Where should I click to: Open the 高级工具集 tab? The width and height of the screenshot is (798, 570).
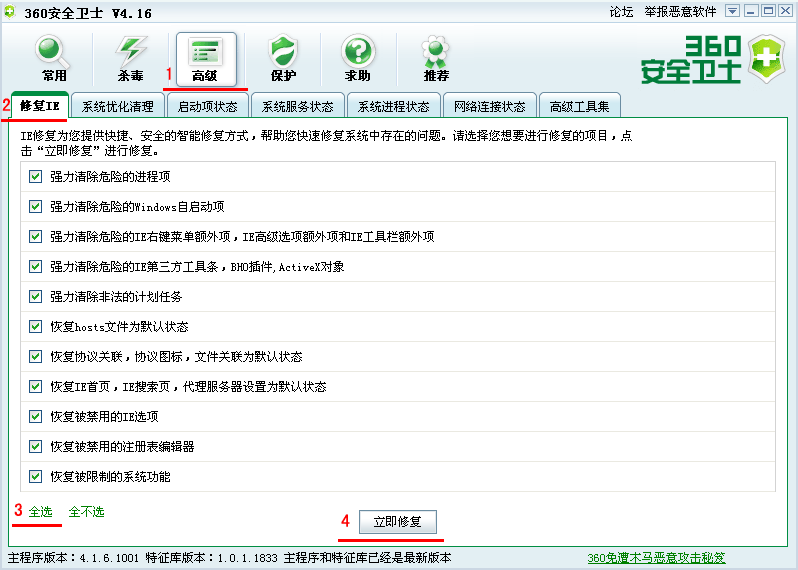(580, 106)
